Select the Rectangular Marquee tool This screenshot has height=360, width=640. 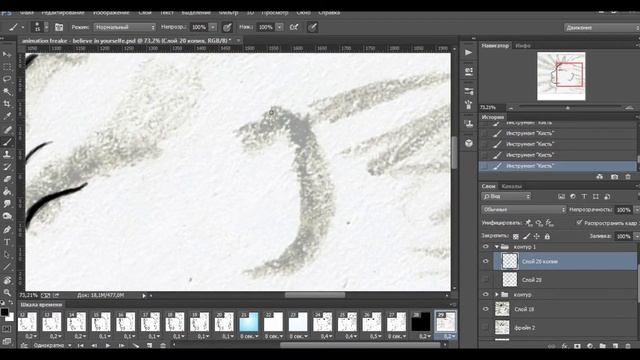tap(7, 67)
